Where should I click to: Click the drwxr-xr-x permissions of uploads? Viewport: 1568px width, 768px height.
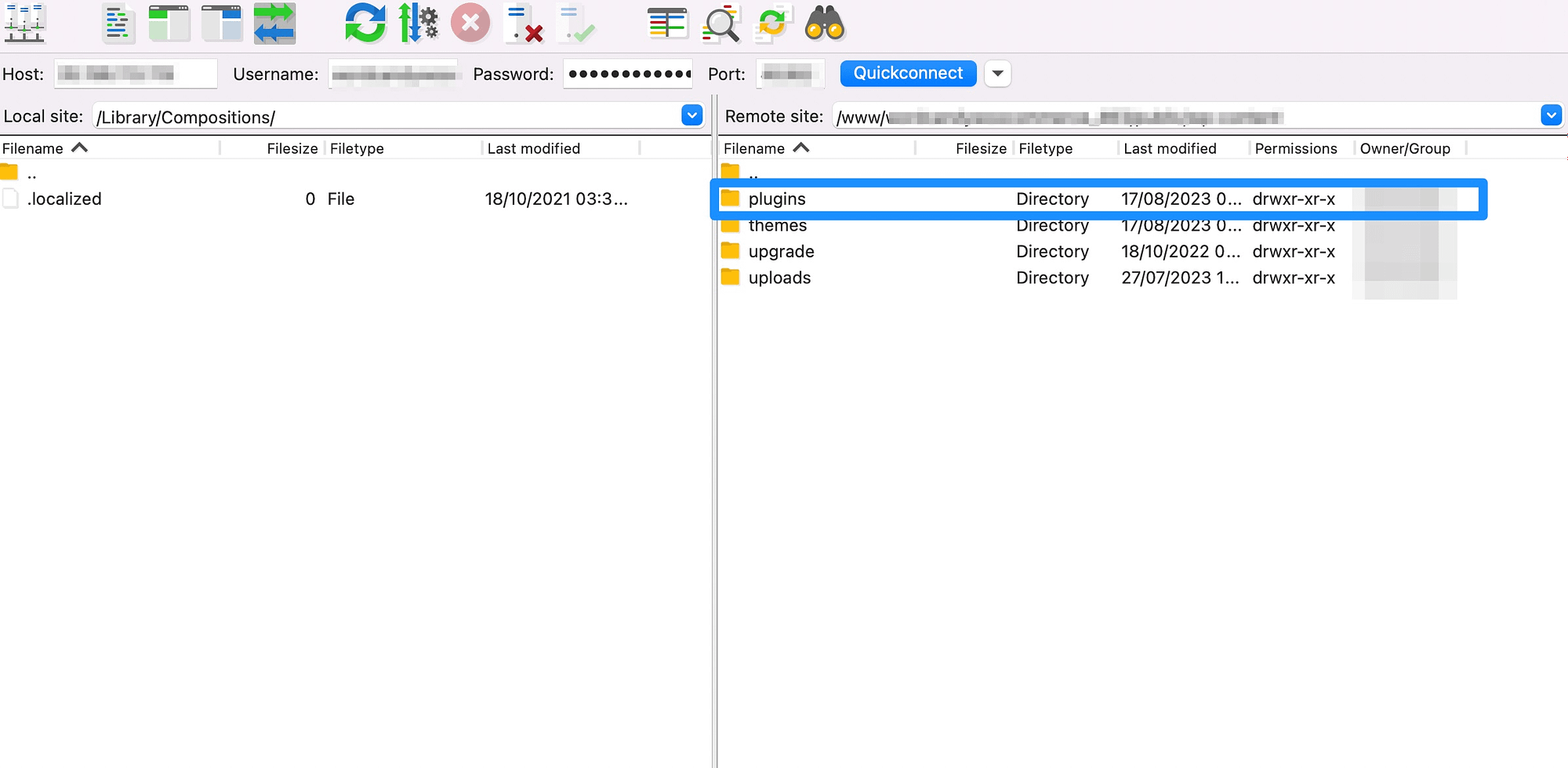tap(1294, 278)
